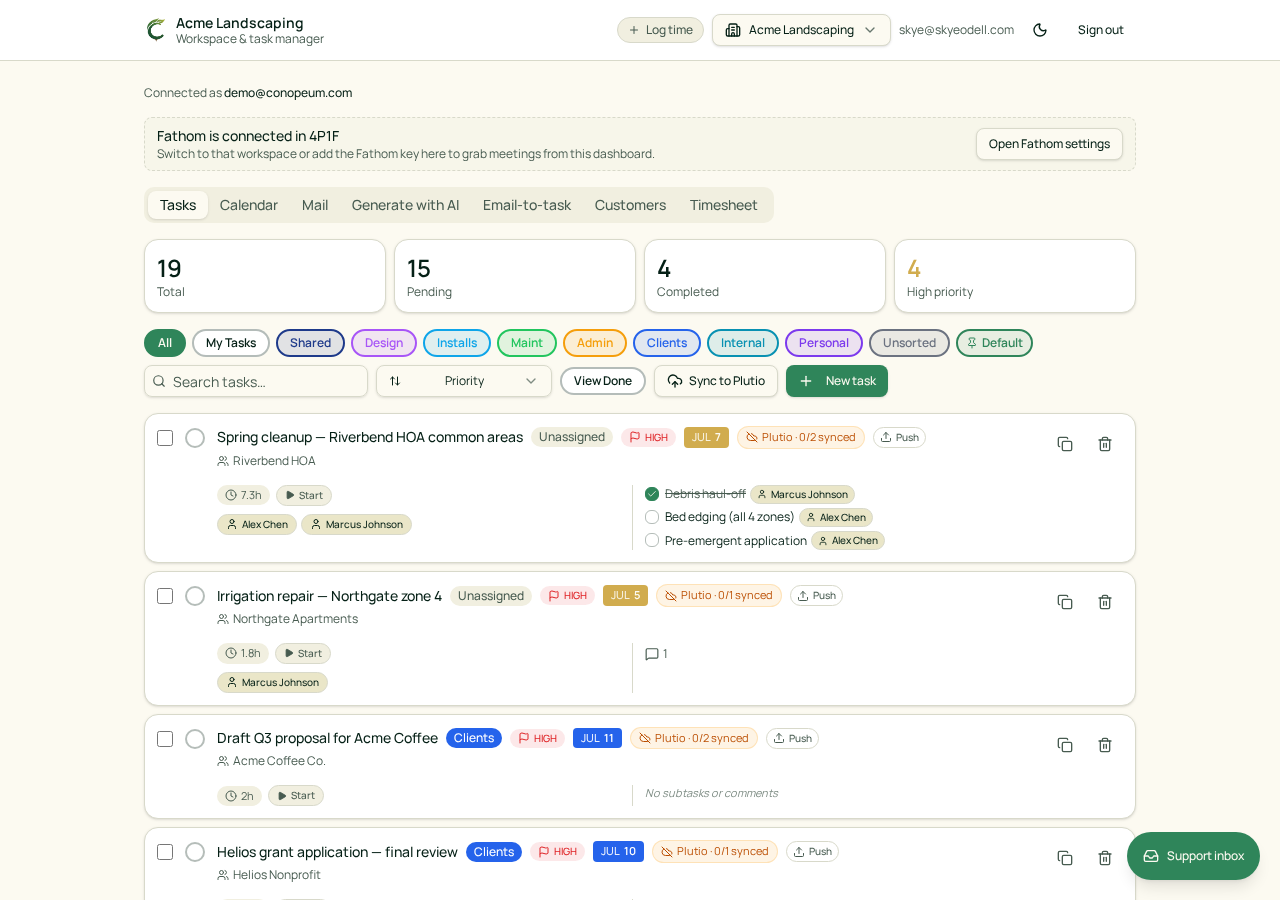Click HIGH priority flag on Irrigation repair
The image size is (1280, 900).
567,595
